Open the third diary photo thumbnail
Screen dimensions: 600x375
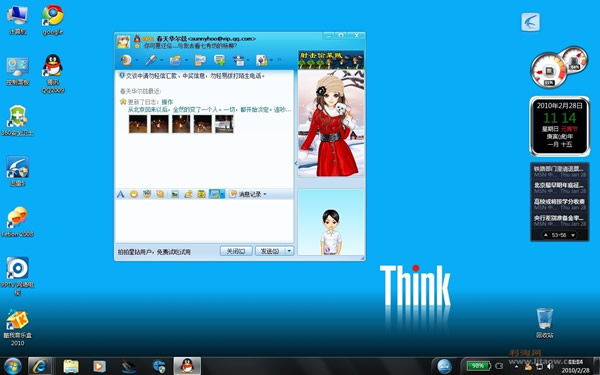pos(181,124)
